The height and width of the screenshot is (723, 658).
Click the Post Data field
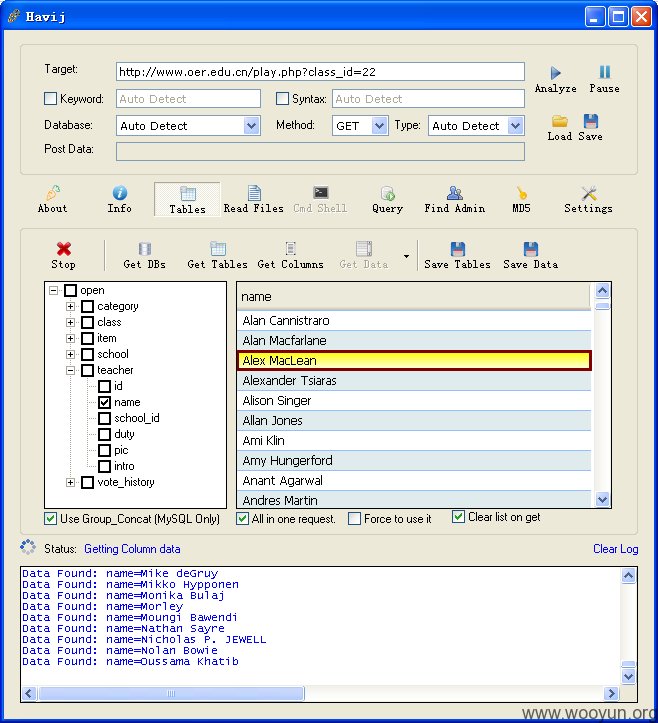(x=320, y=152)
